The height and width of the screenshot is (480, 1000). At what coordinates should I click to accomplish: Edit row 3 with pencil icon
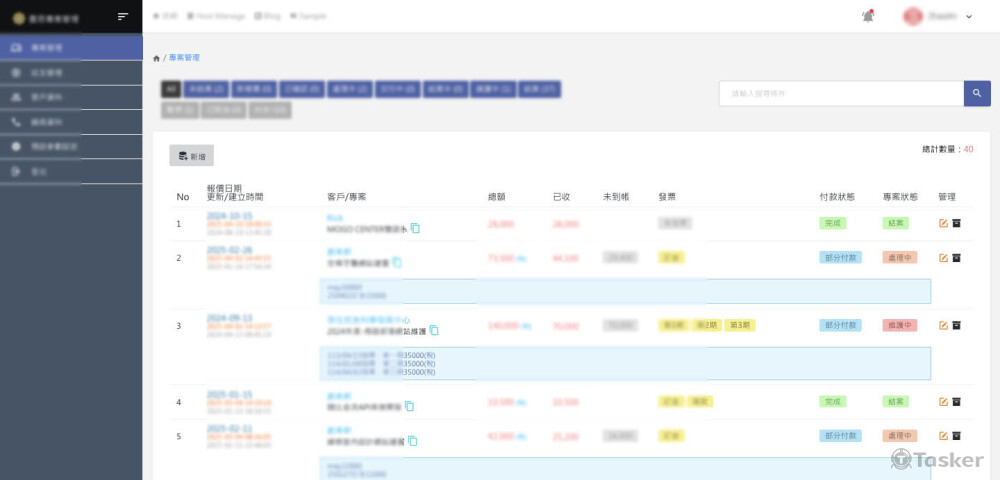coord(943,325)
